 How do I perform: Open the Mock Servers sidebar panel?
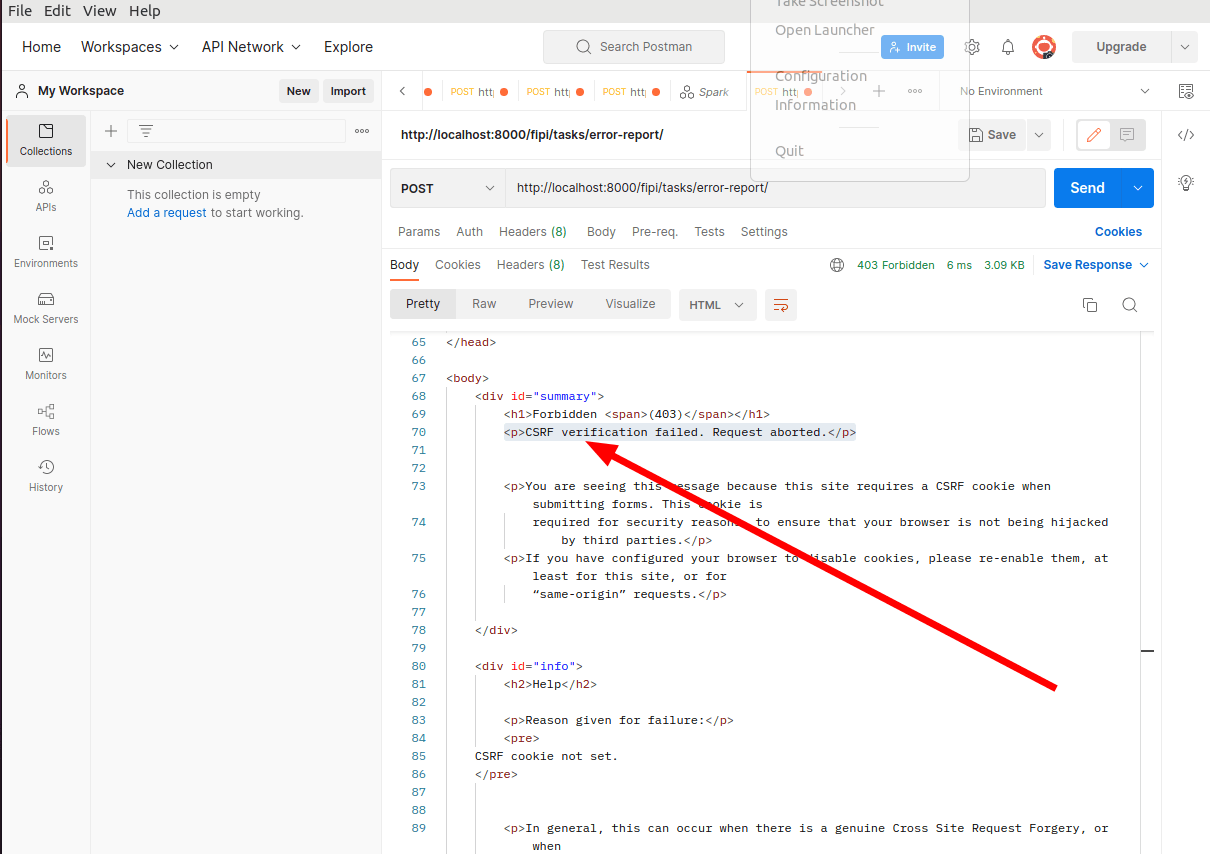46,308
